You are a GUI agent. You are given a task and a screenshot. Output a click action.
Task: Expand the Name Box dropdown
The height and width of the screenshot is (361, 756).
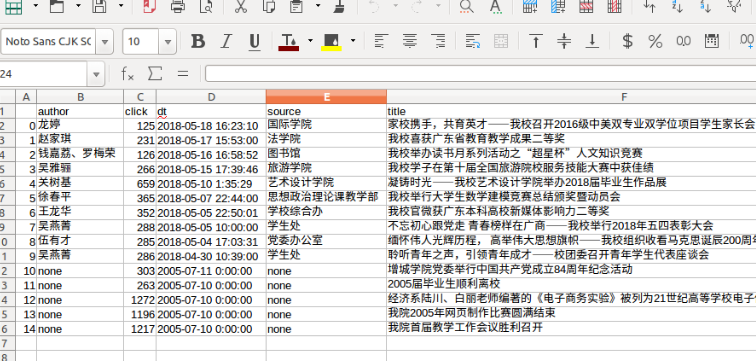(96, 74)
